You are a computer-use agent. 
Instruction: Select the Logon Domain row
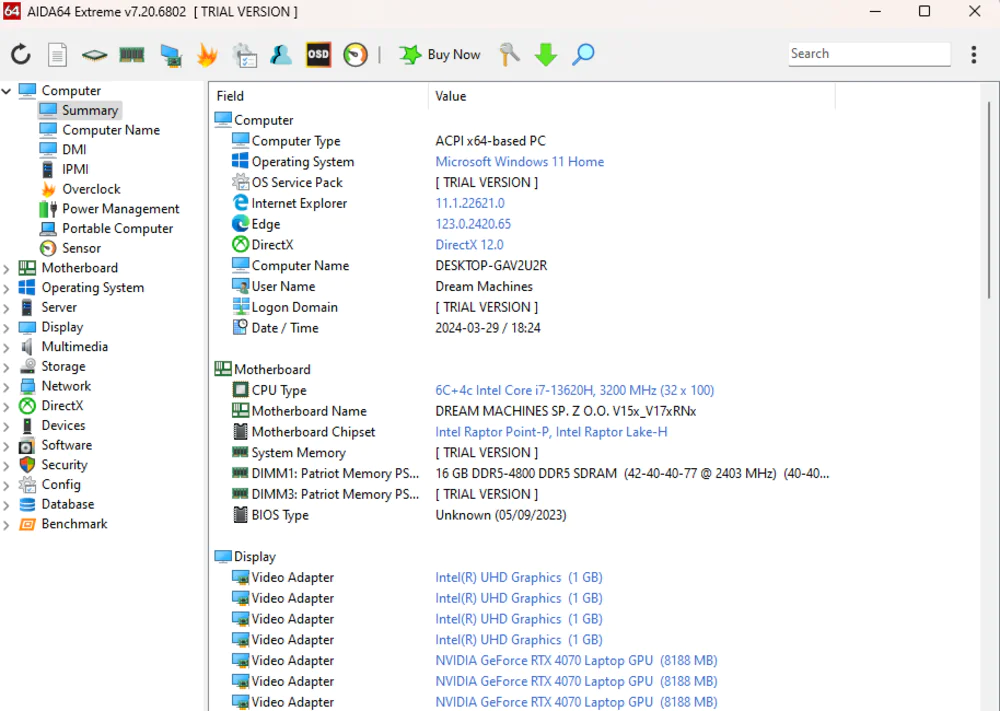point(385,307)
